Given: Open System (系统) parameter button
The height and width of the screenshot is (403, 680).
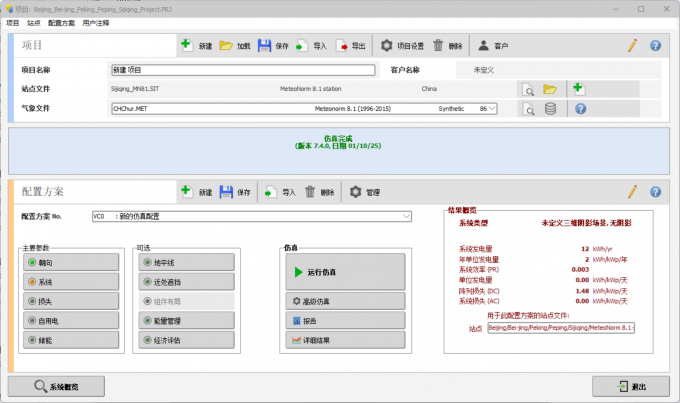Looking at the screenshot, I should pyautogui.click(x=71, y=282).
